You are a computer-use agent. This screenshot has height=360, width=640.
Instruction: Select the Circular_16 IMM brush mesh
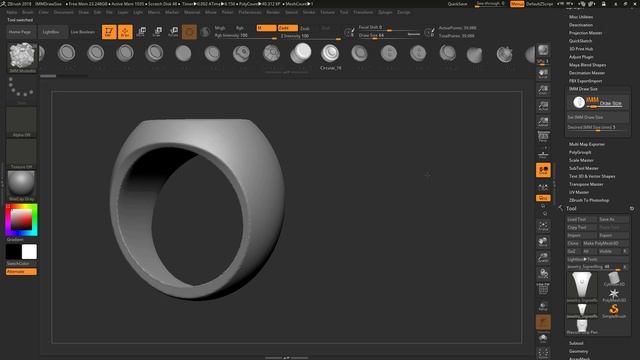330,53
